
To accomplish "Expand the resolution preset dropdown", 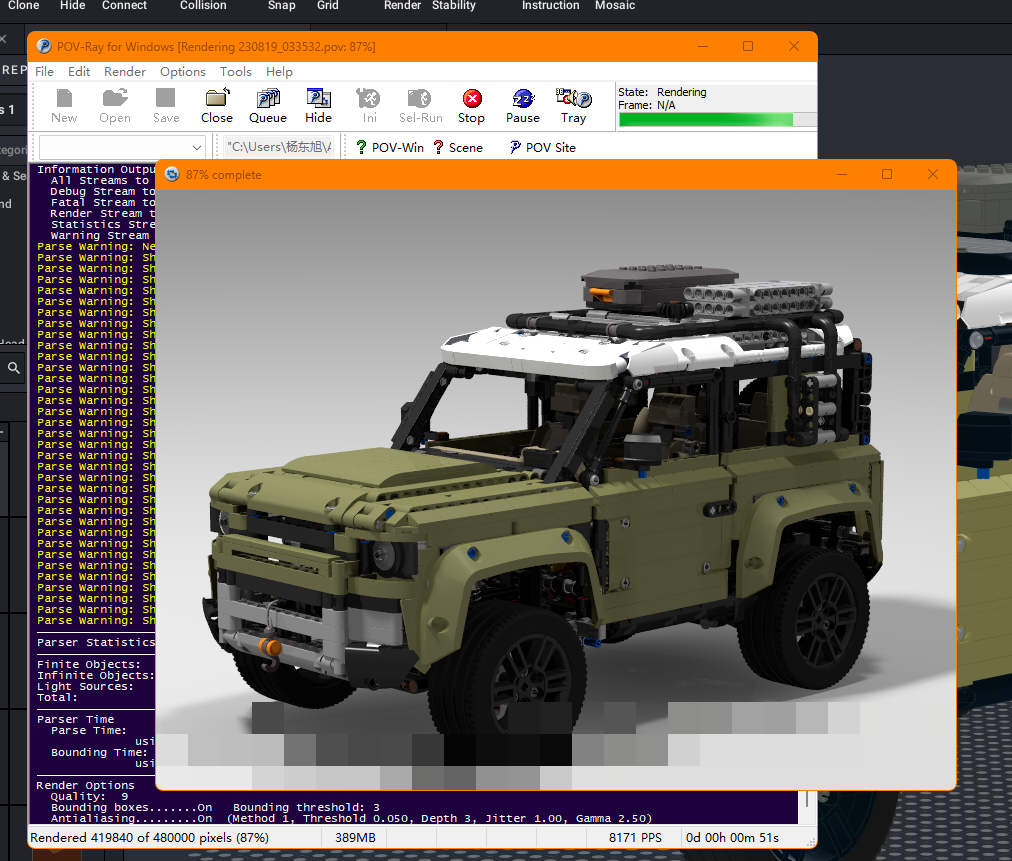I will (x=196, y=147).
